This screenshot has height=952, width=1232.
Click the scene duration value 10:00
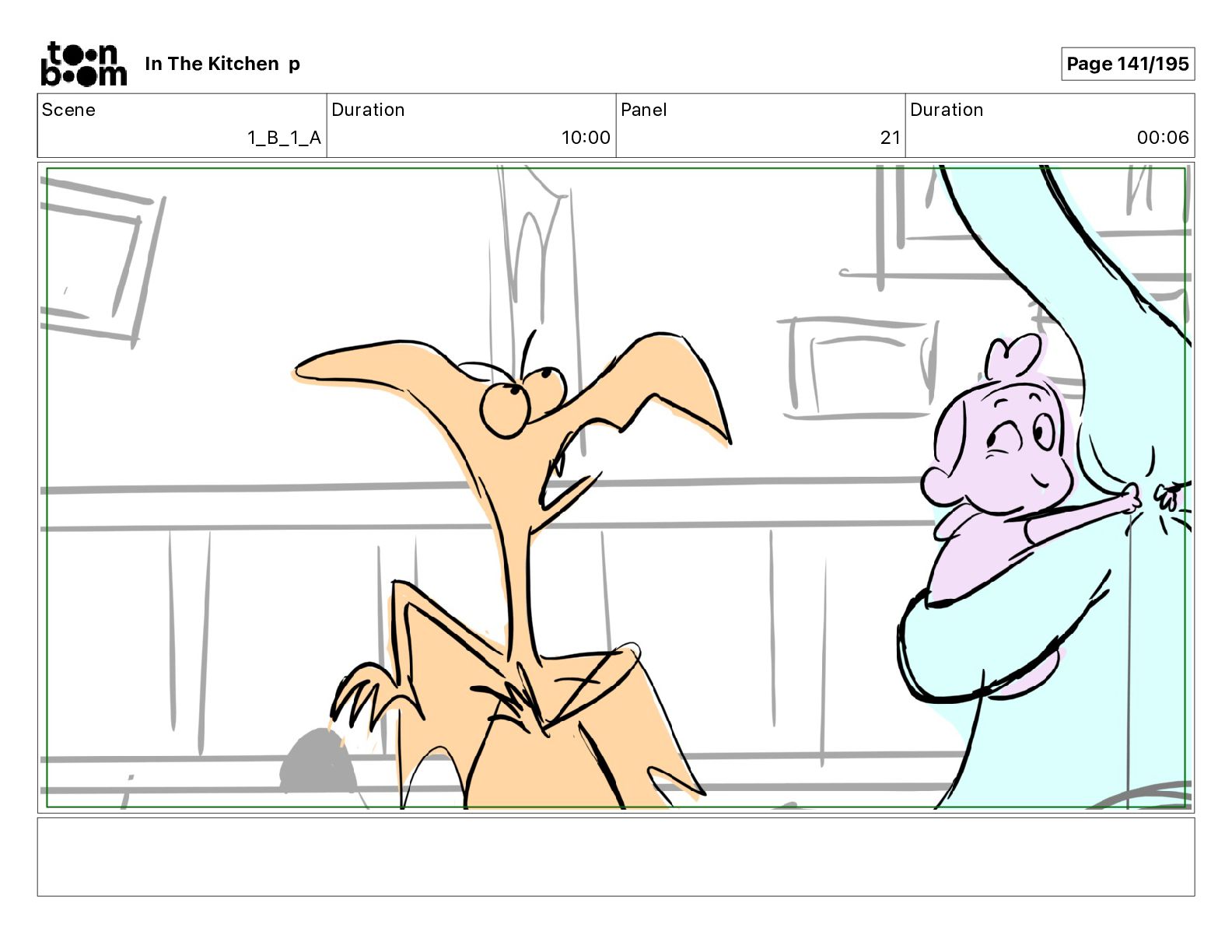(x=586, y=138)
